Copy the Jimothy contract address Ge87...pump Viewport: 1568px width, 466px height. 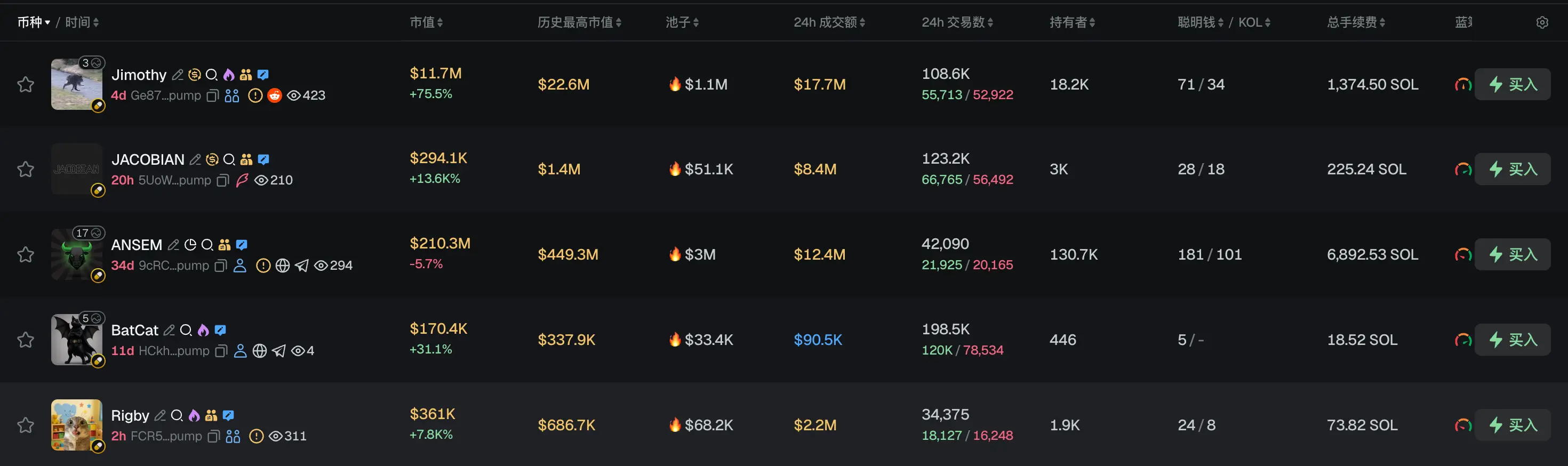(x=212, y=95)
